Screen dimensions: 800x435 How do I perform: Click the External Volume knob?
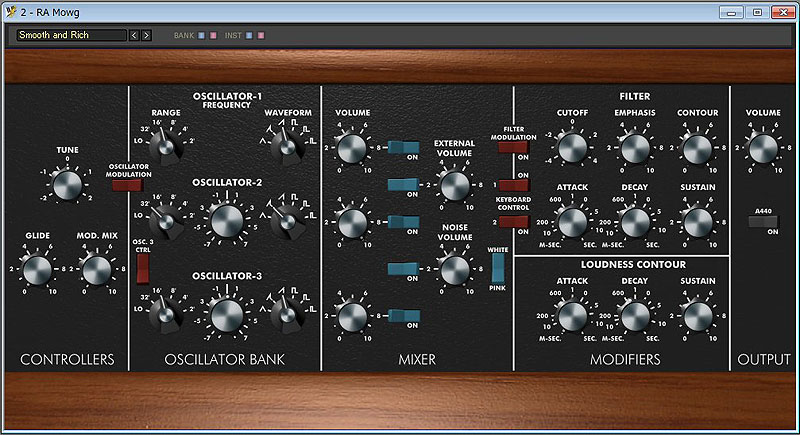455,186
